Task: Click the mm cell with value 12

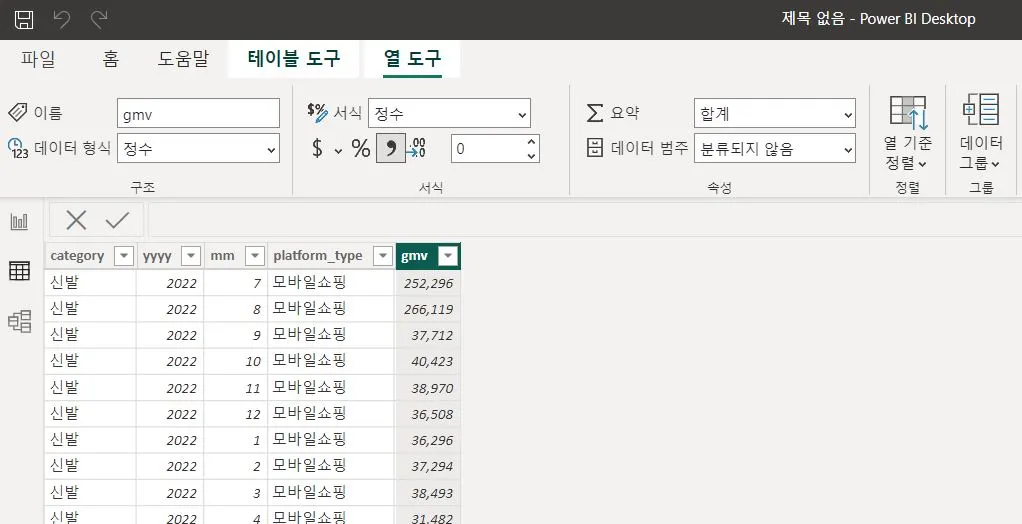Action: tap(236, 414)
